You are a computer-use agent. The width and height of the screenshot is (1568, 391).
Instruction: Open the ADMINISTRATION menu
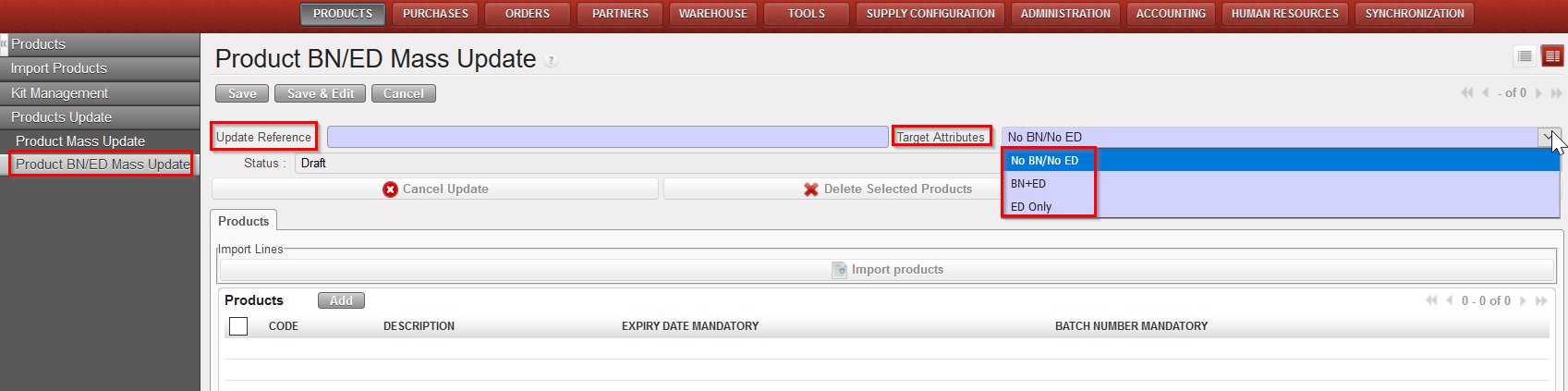(x=1065, y=14)
